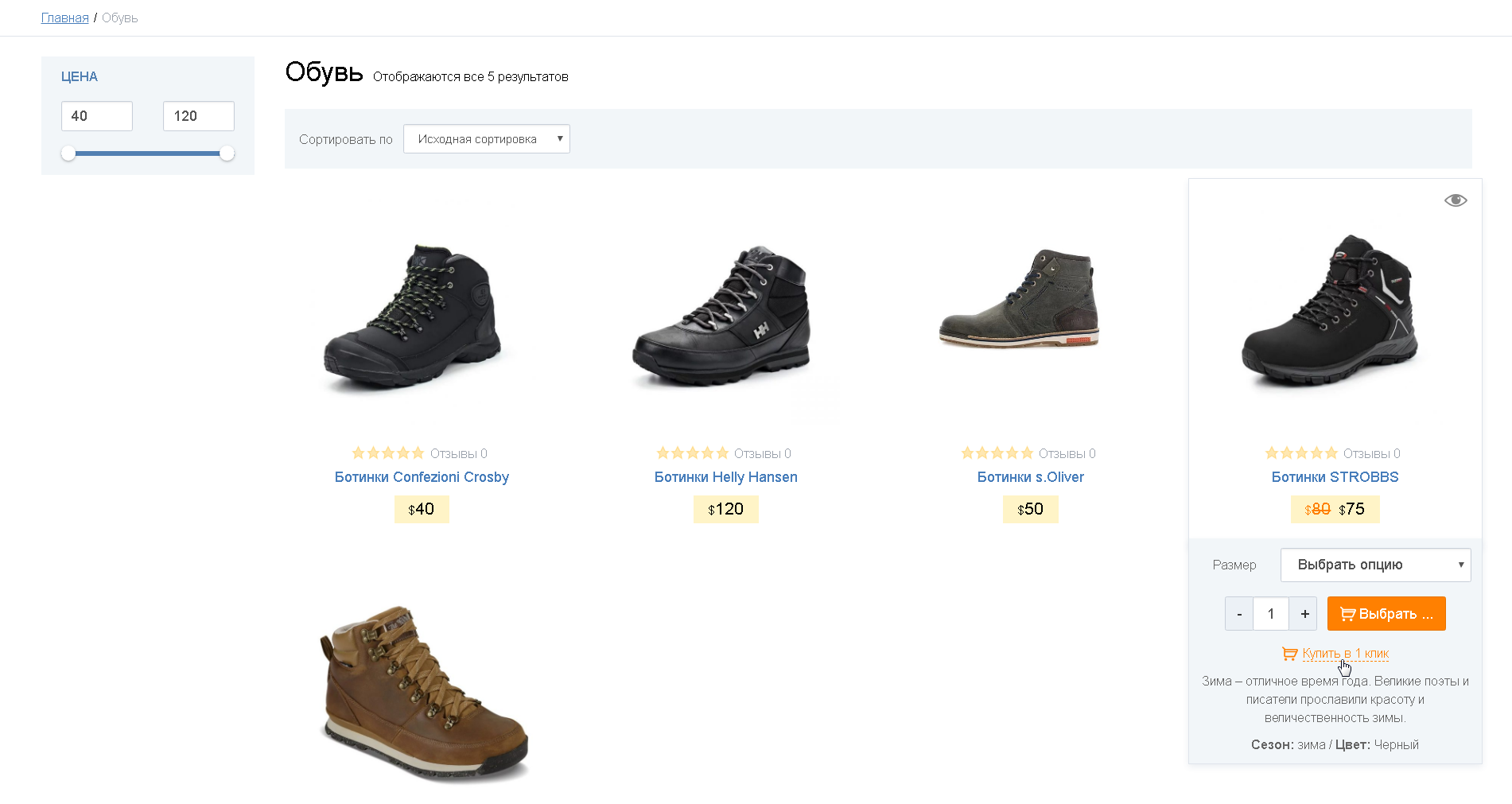Click the star rating of Ботинки Helly Hansen
Viewport: 1512px width, 804px height.
coord(692,453)
